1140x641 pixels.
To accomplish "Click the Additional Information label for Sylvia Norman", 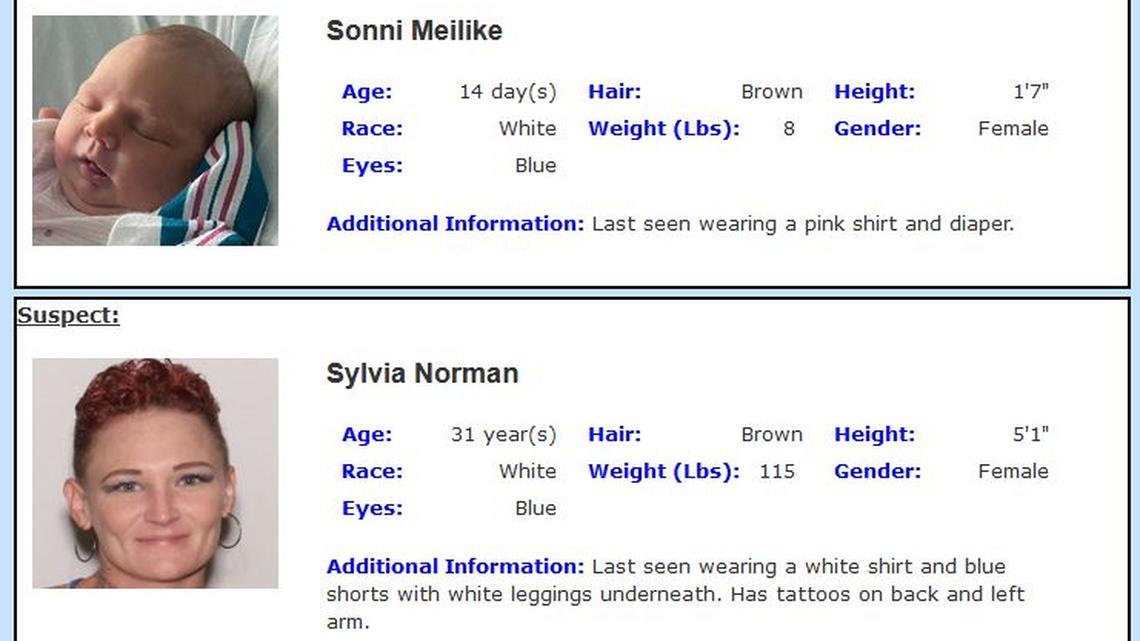I will (455, 567).
